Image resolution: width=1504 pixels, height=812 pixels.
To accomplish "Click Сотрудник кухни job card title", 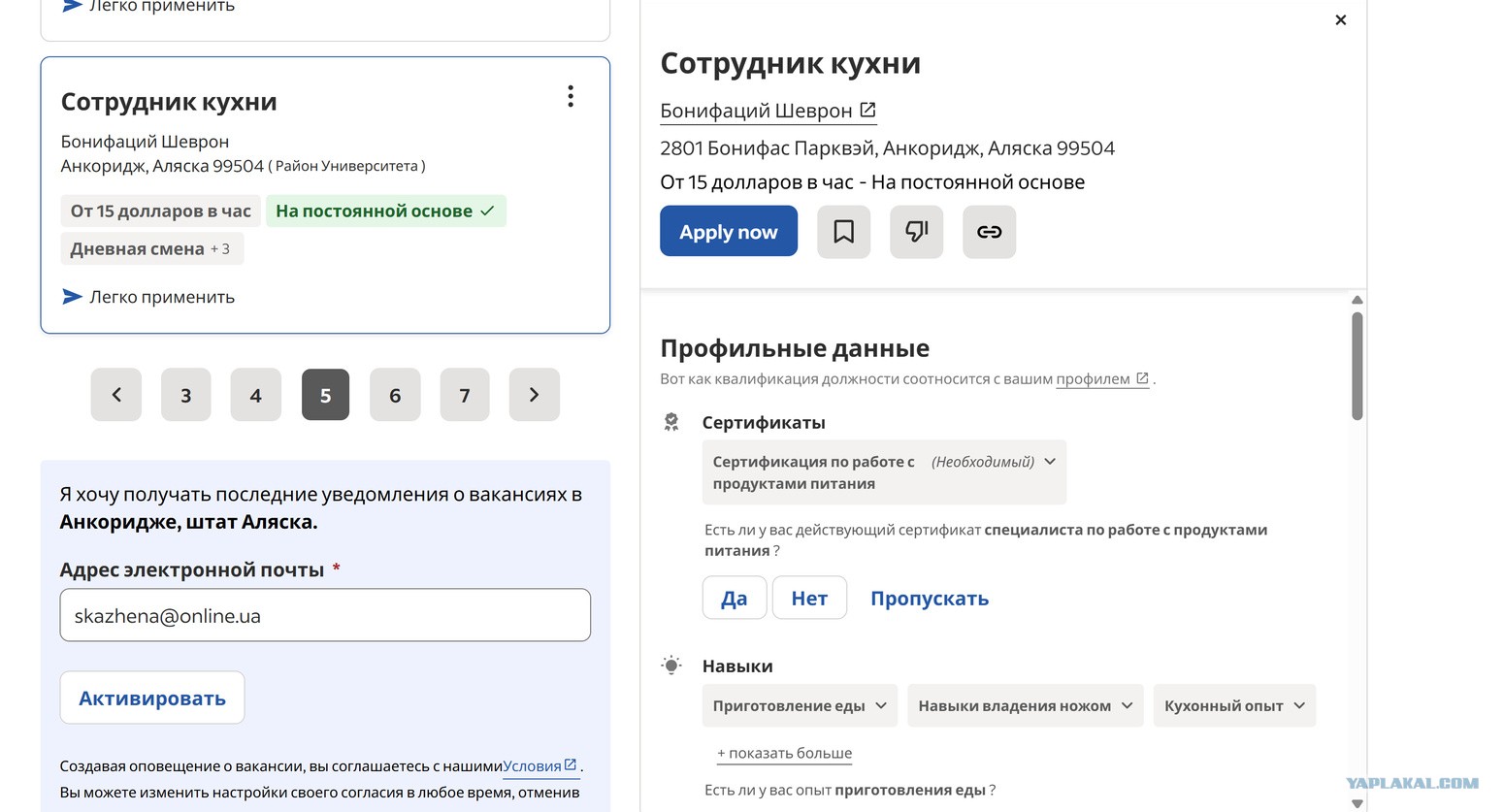I will pos(169,102).
